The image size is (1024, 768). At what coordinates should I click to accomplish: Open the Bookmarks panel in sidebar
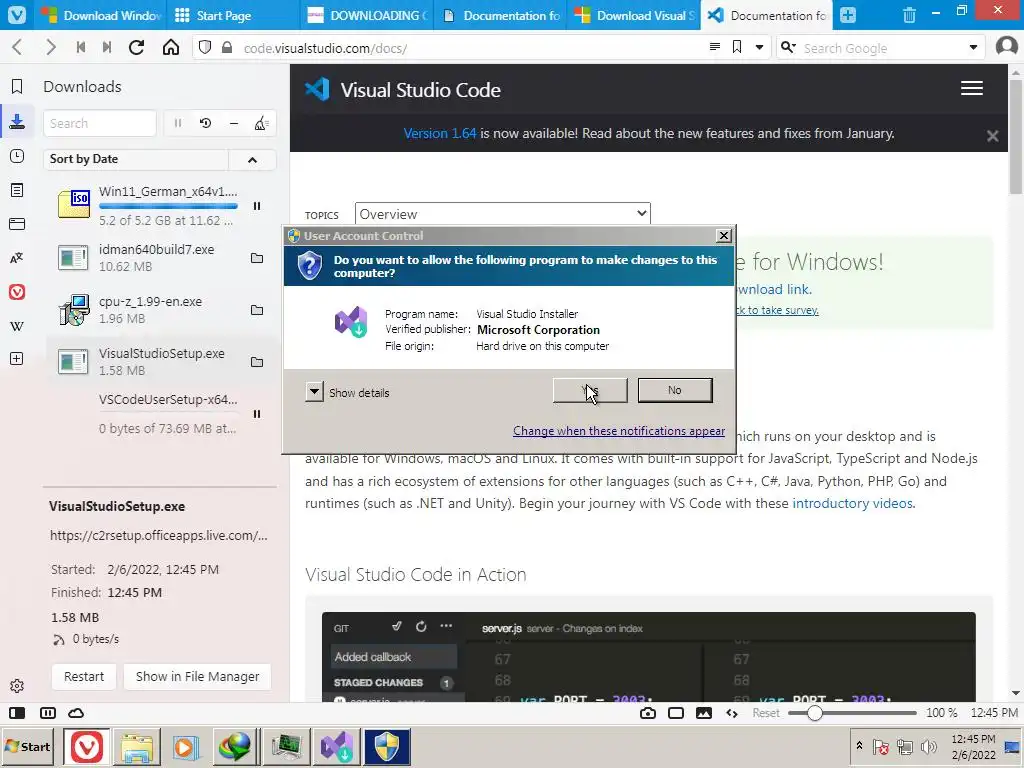[17, 86]
